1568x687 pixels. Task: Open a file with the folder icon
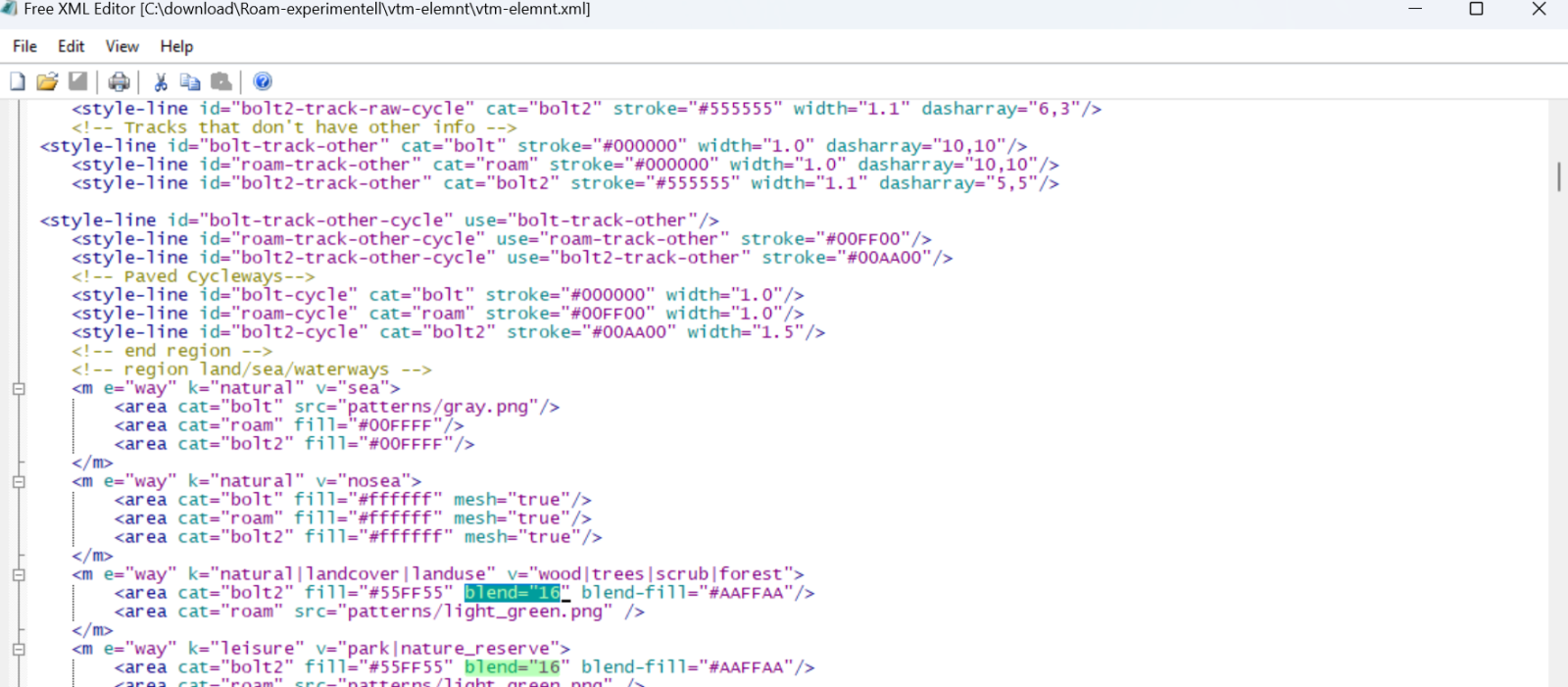(x=47, y=81)
